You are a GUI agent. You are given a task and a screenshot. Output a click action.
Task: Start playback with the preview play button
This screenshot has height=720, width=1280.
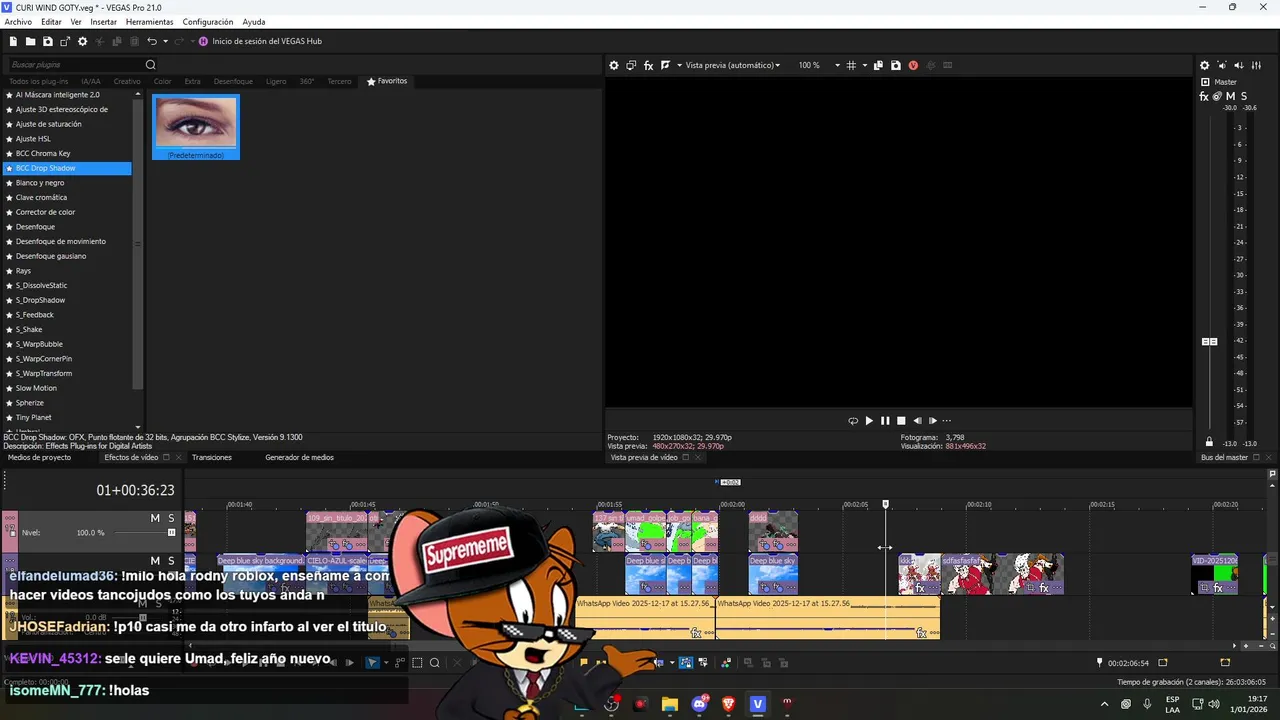click(x=869, y=421)
